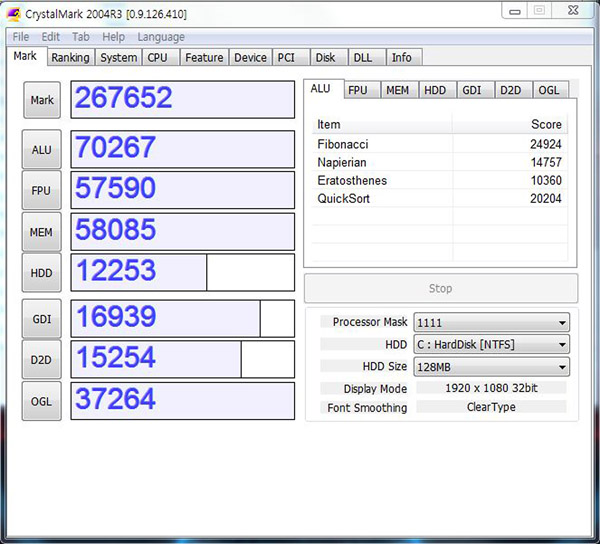This screenshot has width=600, height=544.
Task: Show the D2D results tab
Action: click(x=513, y=90)
